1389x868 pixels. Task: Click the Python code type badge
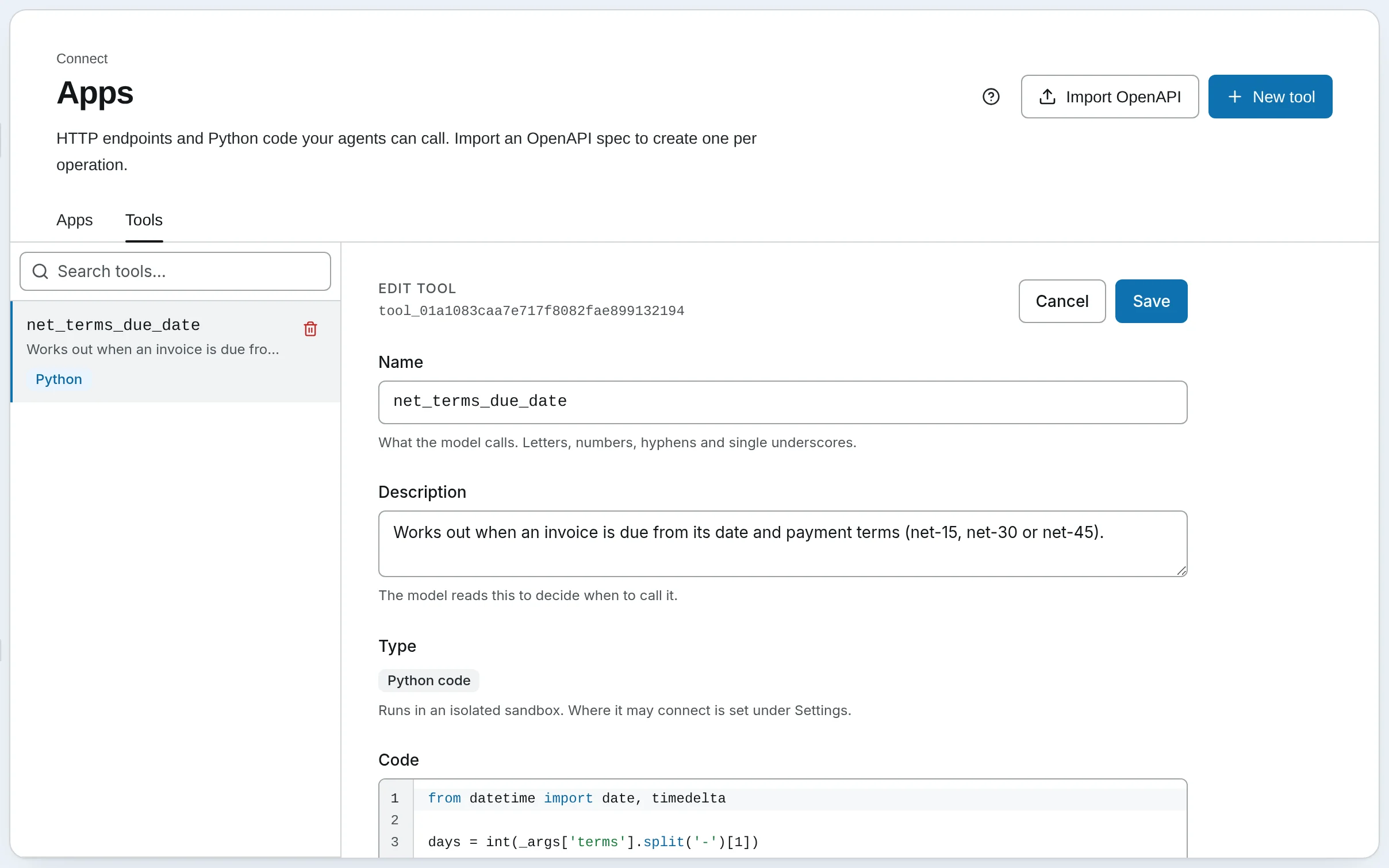(x=429, y=681)
